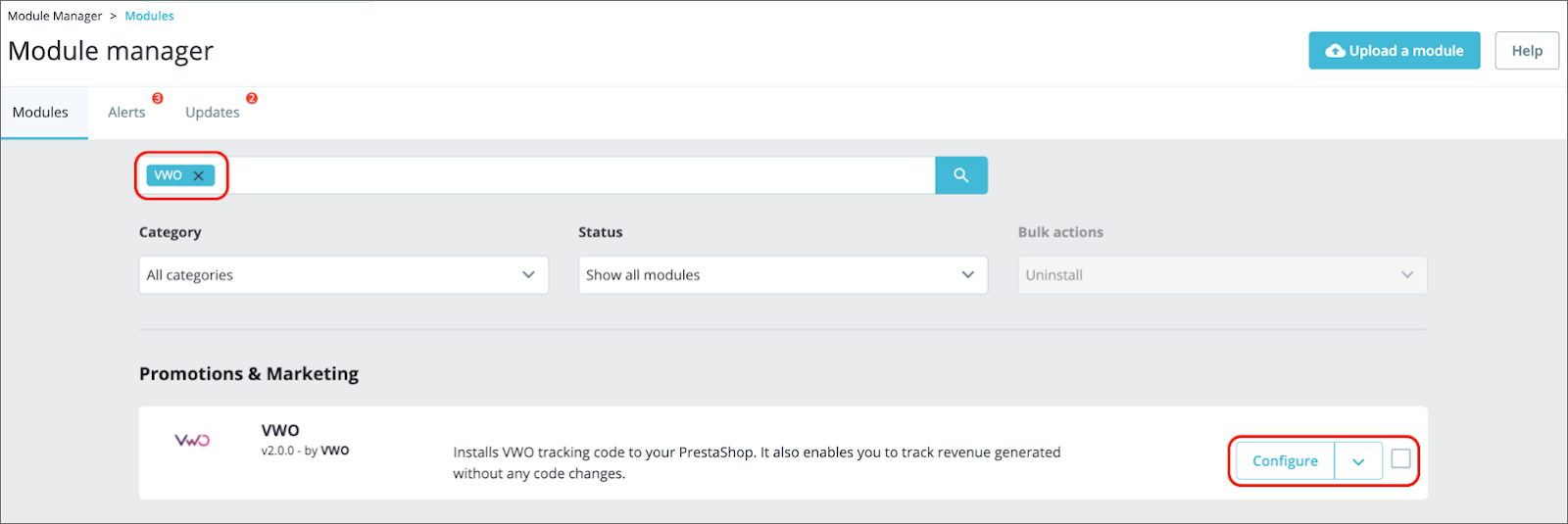Image resolution: width=1568 pixels, height=524 pixels.
Task: Configure the VWO module
Action: 1285,461
